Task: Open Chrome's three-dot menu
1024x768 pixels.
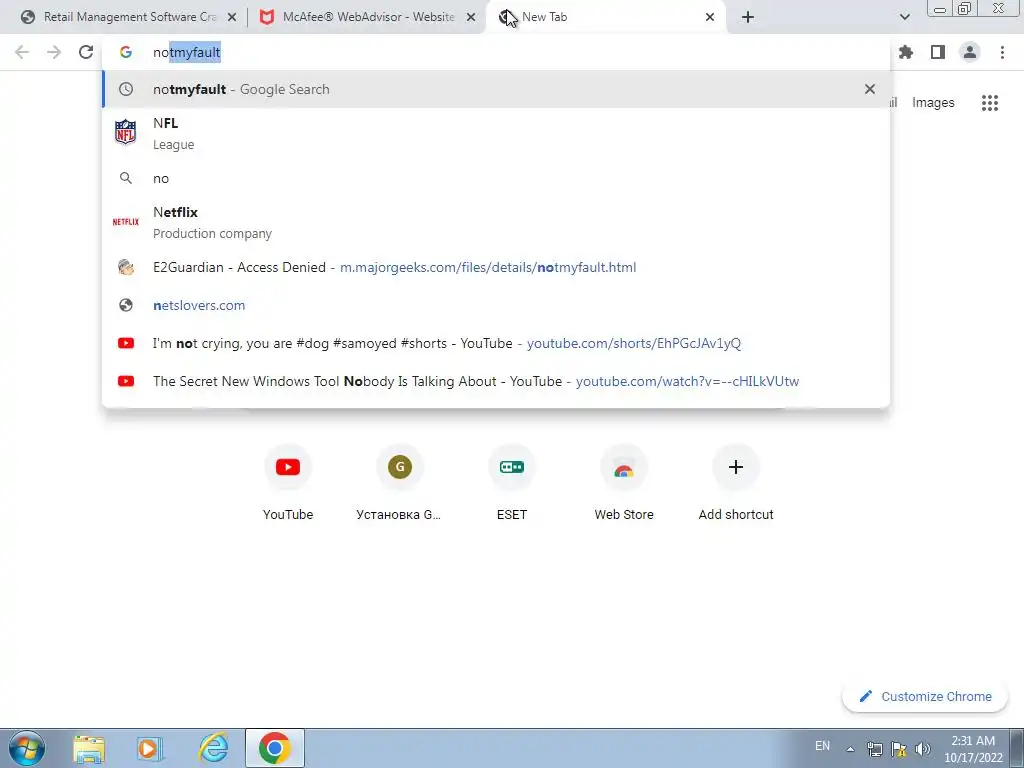Action: click(1002, 52)
